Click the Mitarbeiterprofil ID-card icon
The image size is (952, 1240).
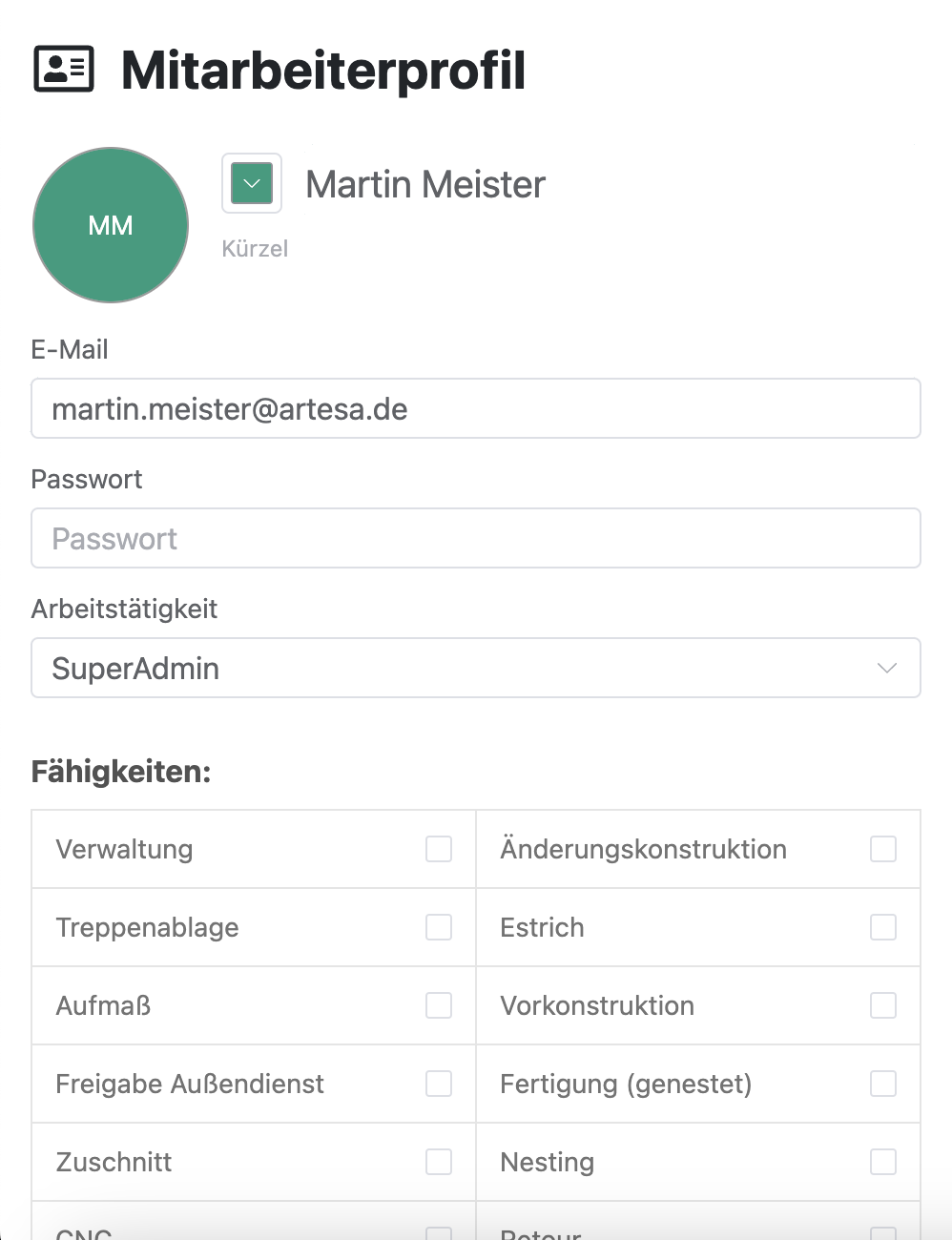[63, 68]
